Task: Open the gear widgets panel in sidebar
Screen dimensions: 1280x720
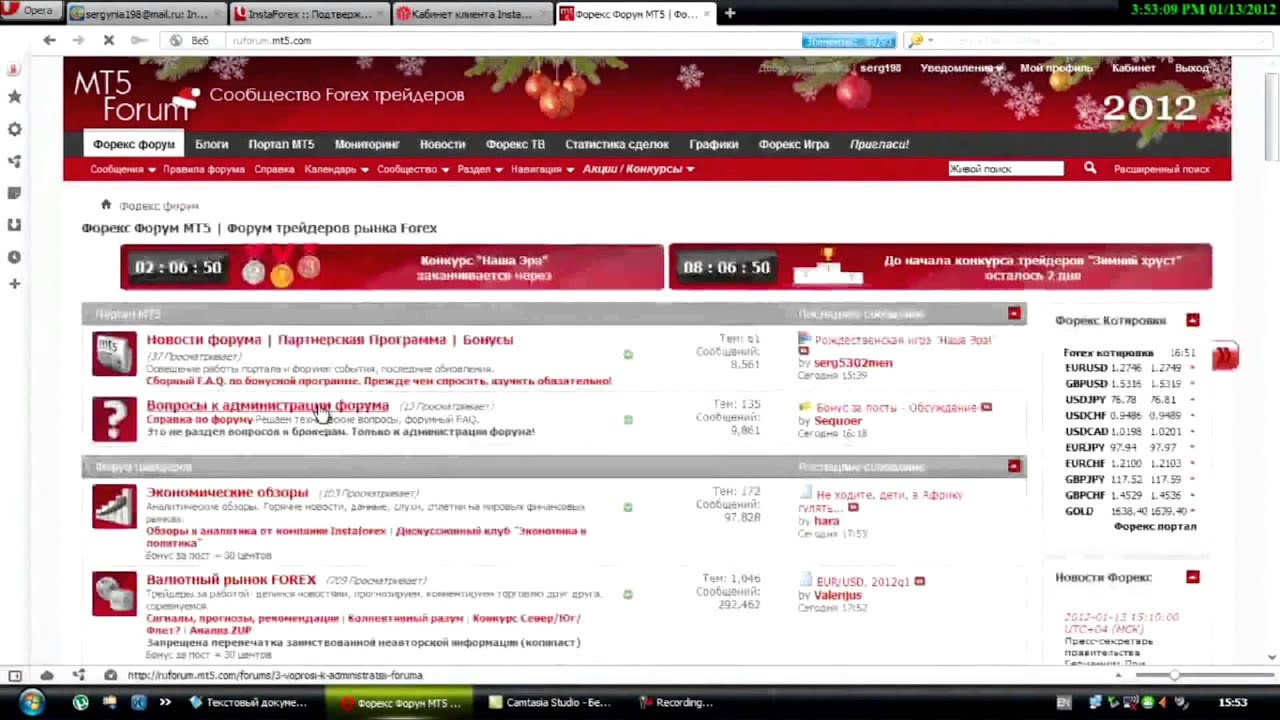Action: pos(14,129)
